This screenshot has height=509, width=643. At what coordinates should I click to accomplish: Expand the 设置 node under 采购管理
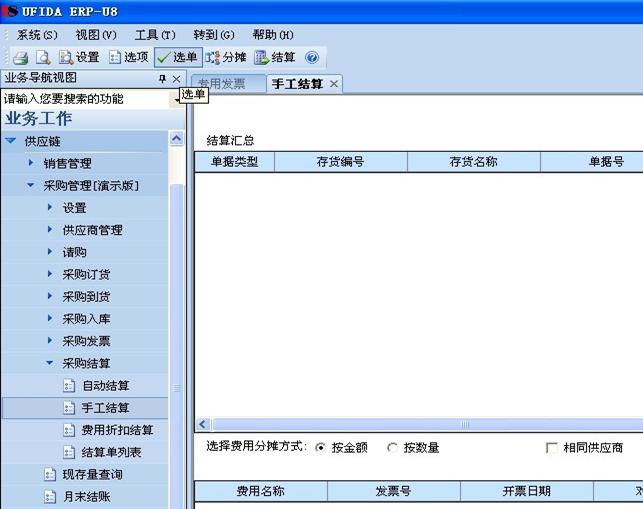tap(50, 208)
